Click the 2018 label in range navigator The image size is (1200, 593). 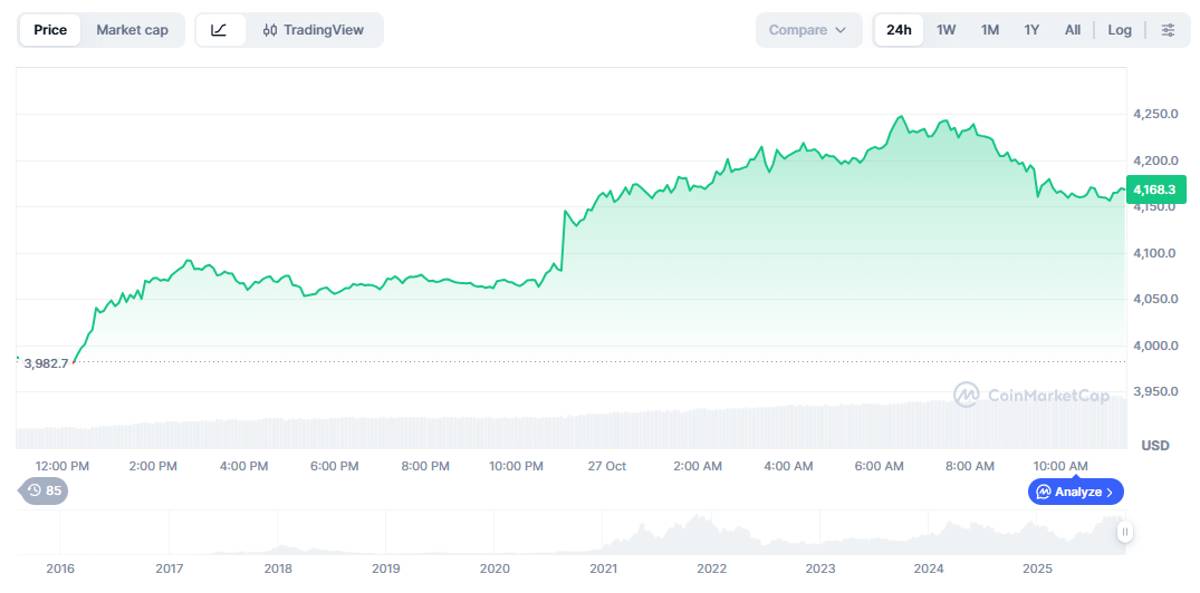coord(278,568)
